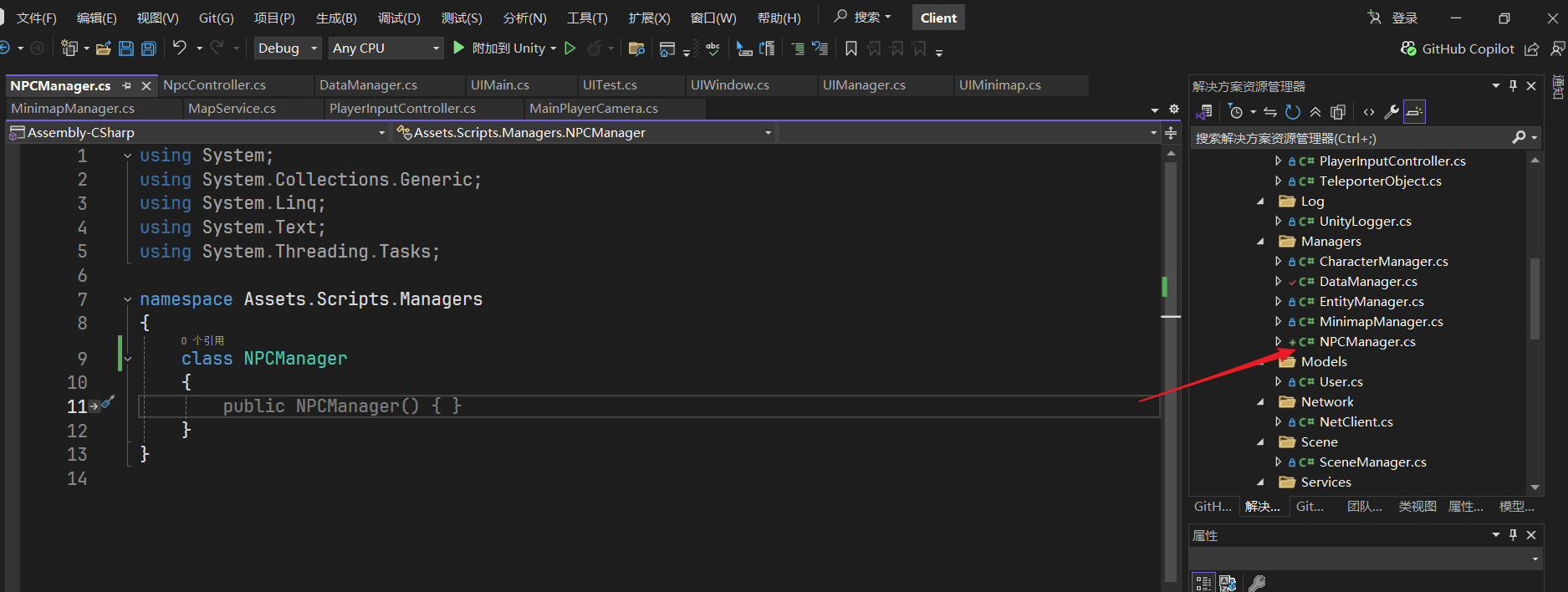The width and height of the screenshot is (1568, 592).
Task: Switch to the UIMinimap.cs tab
Action: tap(999, 85)
